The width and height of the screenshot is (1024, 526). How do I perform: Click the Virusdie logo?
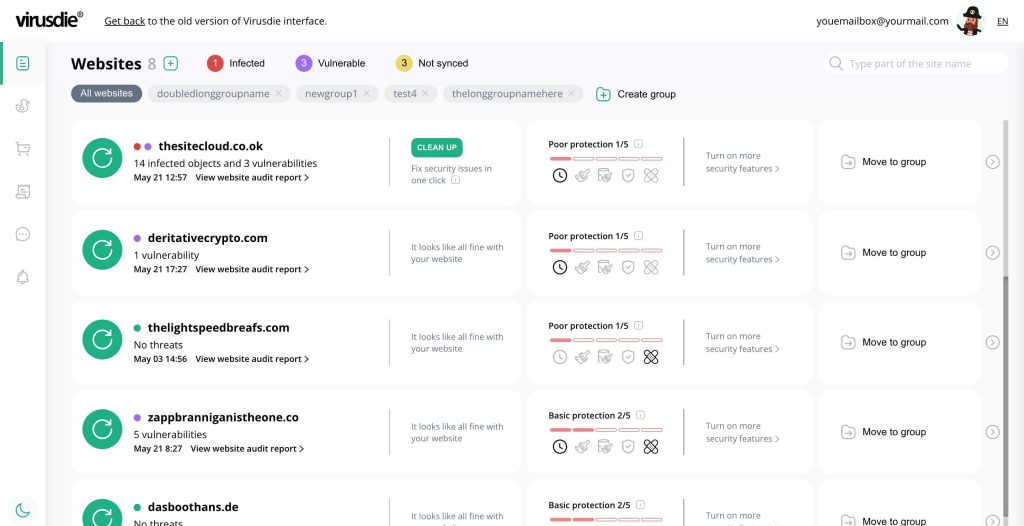tap(49, 20)
